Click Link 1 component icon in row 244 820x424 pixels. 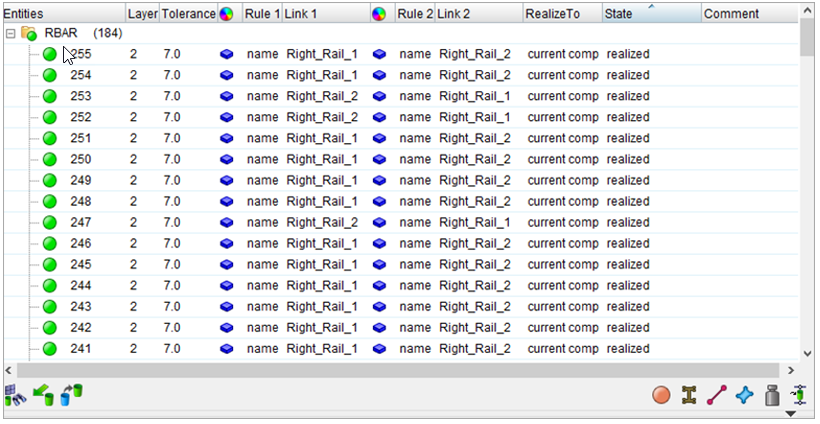[226, 285]
